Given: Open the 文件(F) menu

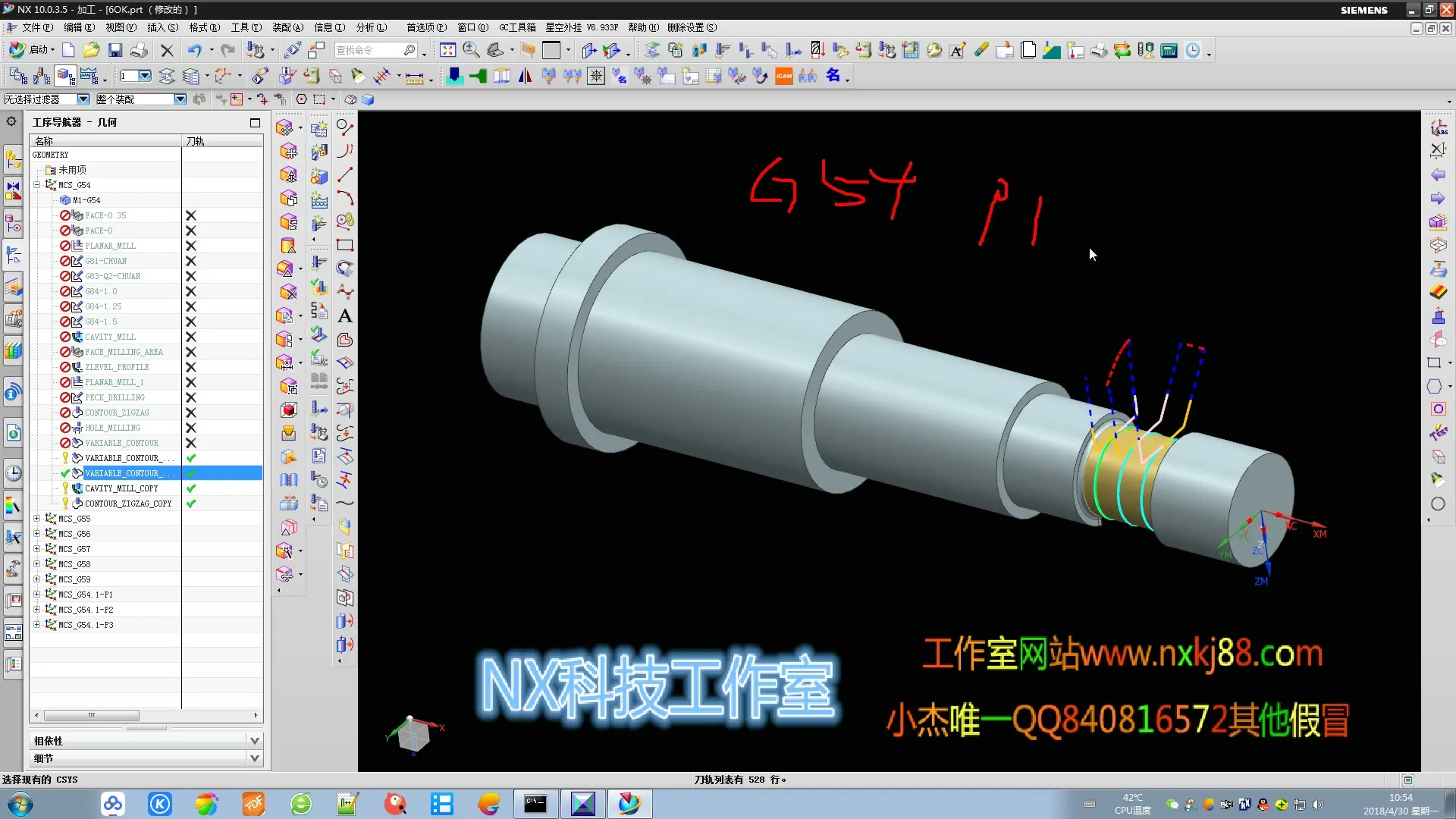Looking at the screenshot, I should 36,27.
